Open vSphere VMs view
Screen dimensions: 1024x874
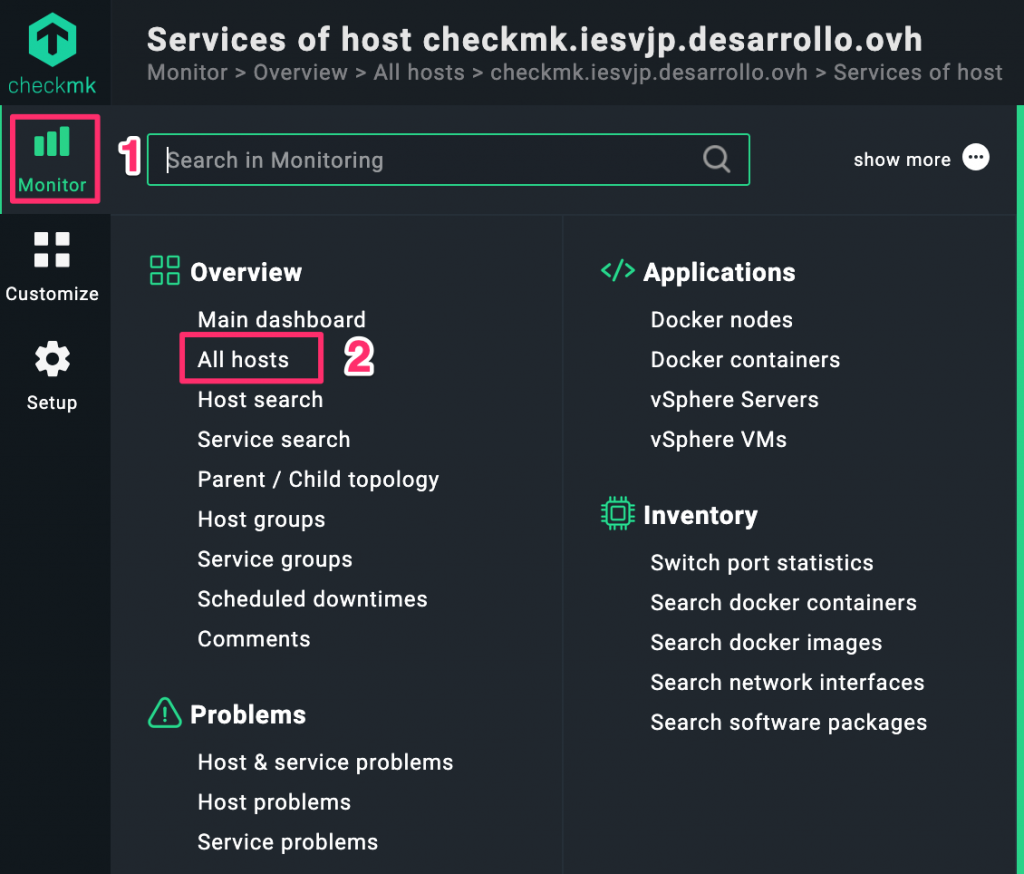tap(718, 440)
